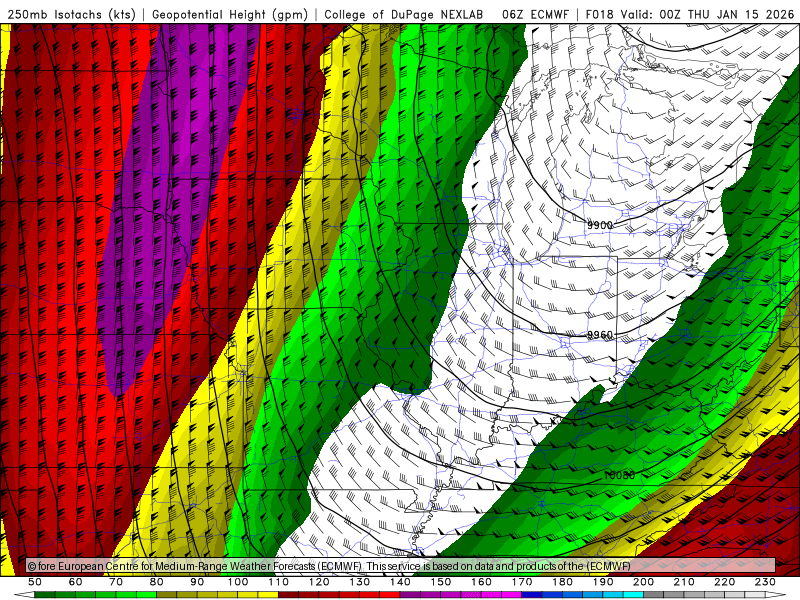Click the "Geopotential Height (gpm)" title text

tap(230, 14)
